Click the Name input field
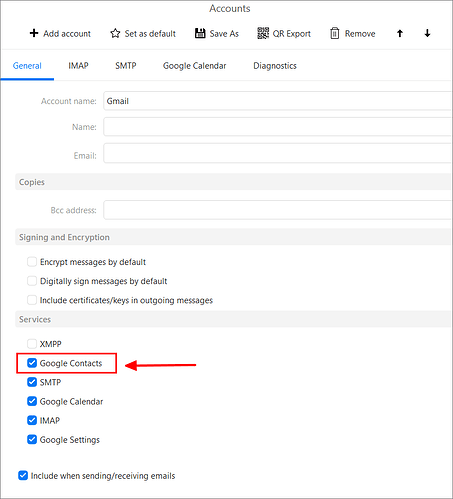Viewport: 453px width, 499px height. tap(277, 127)
